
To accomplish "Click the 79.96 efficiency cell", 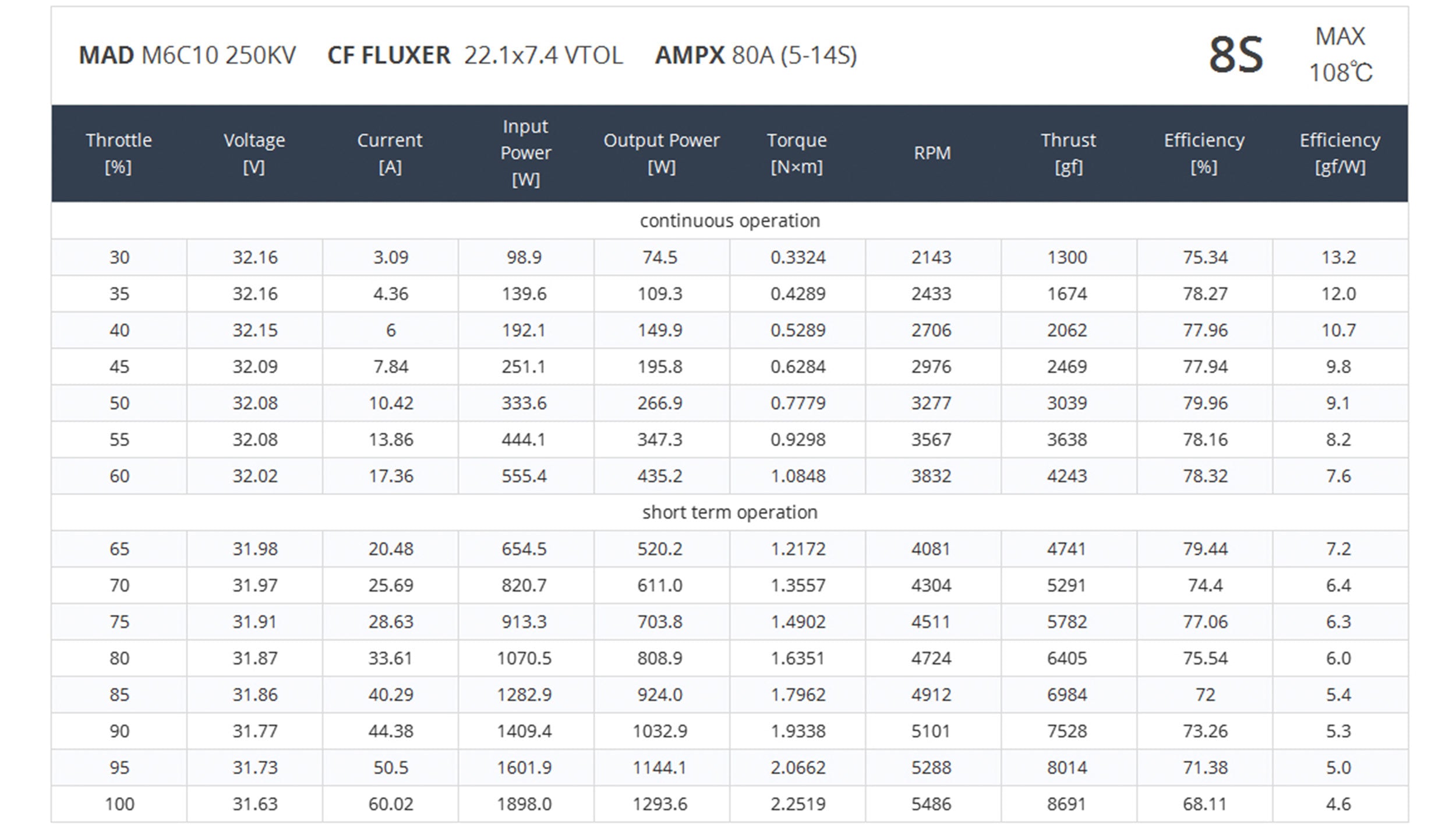I will click(x=1204, y=403).
